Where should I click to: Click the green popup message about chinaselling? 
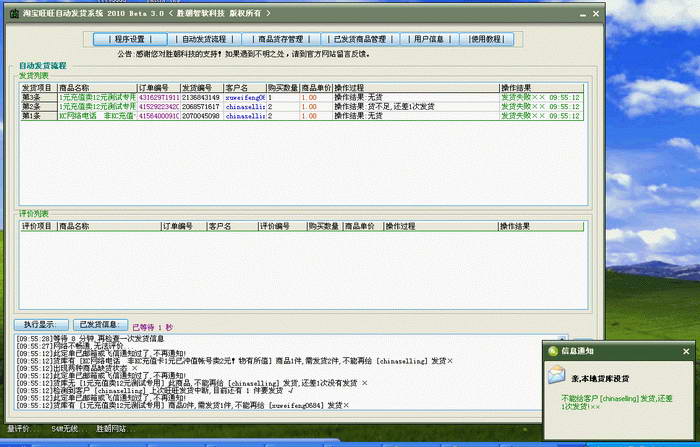coord(617,402)
